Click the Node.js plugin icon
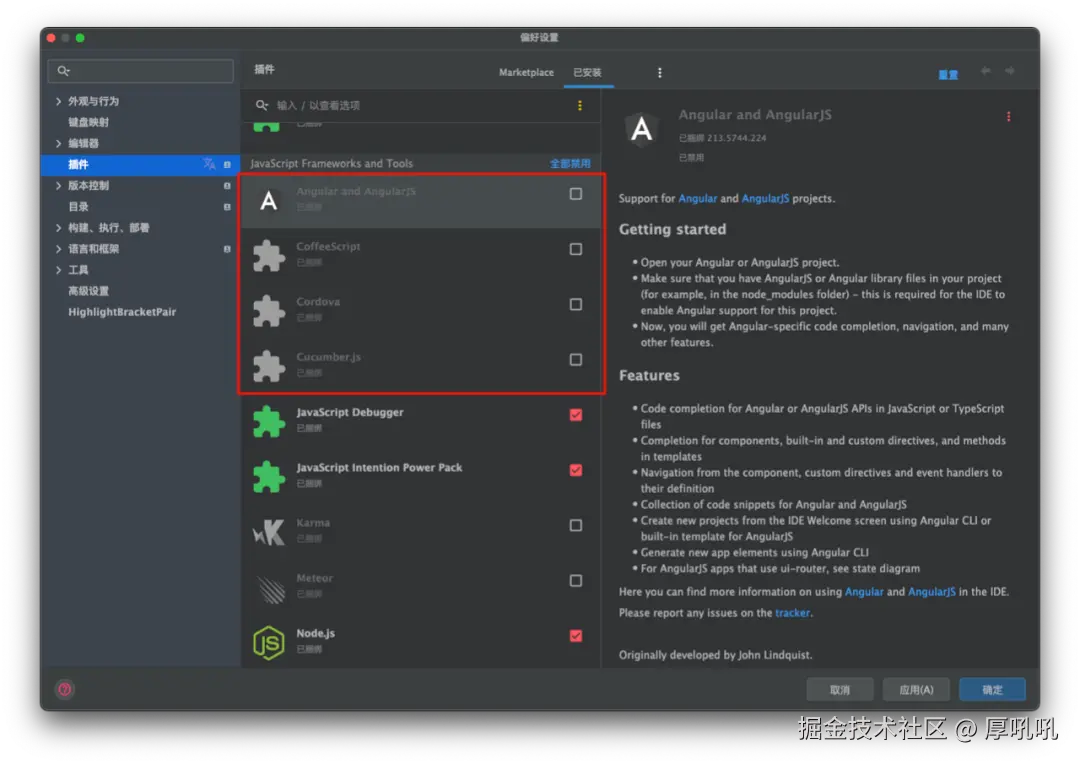This screenshot has height=764, width=1080. point(269,643)
